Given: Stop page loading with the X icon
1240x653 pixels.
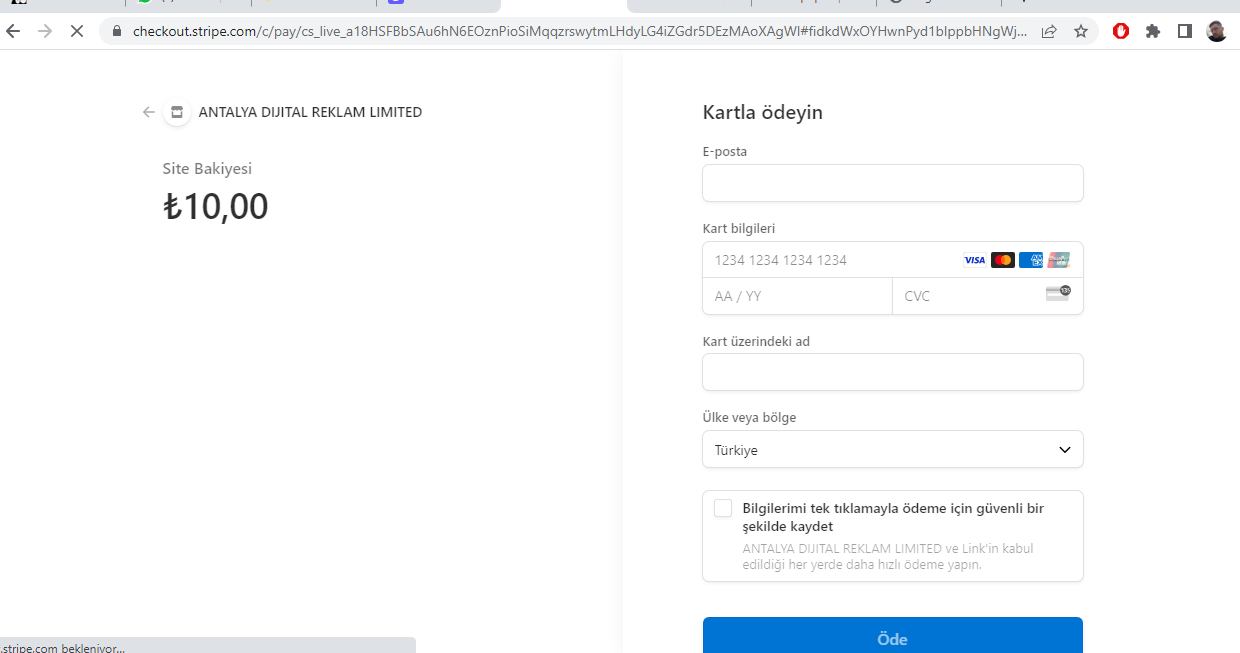Looking at the screenshot, I should click(76, 31).
